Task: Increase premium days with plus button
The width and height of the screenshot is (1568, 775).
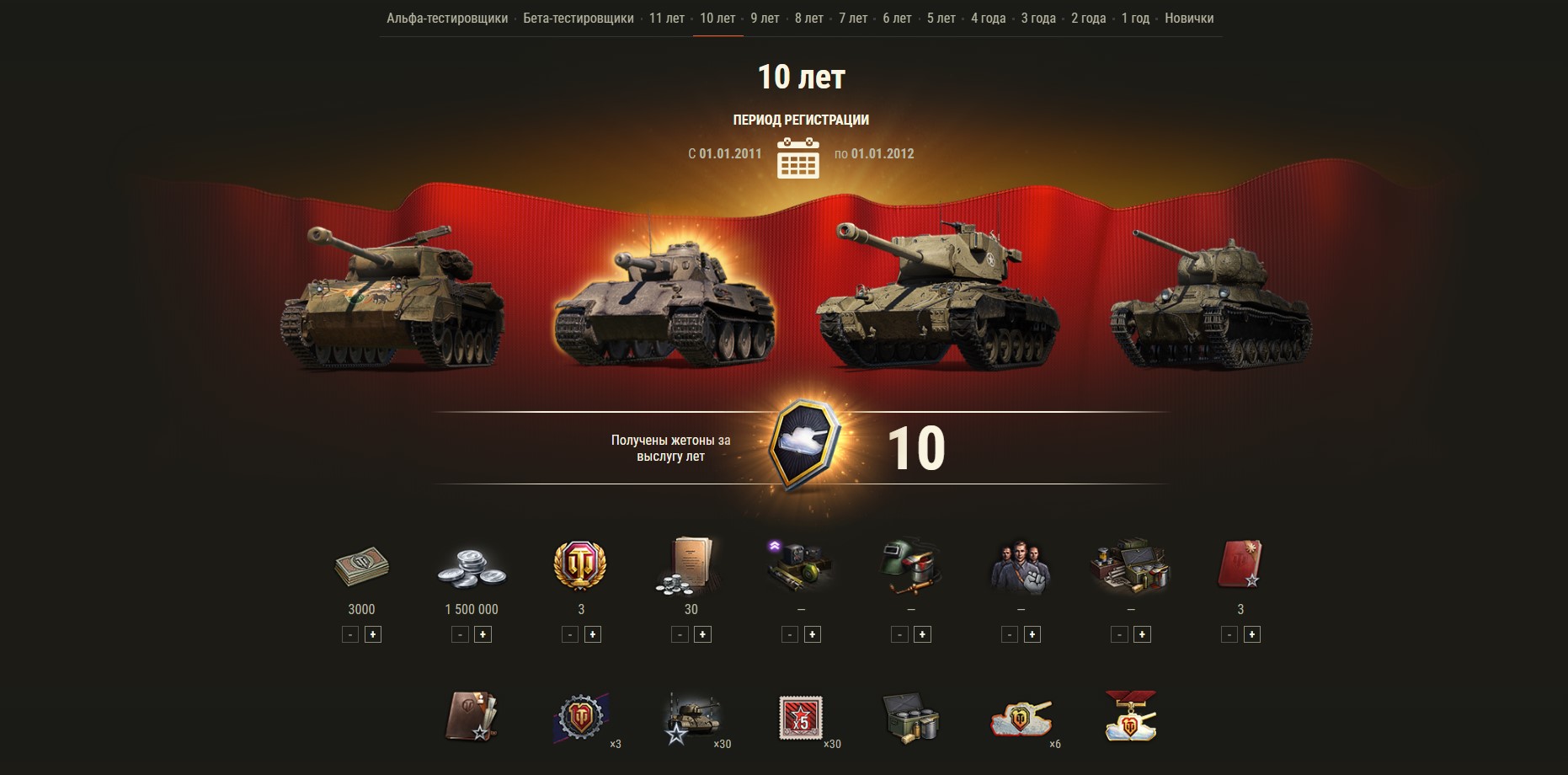Action: [593, 635]
